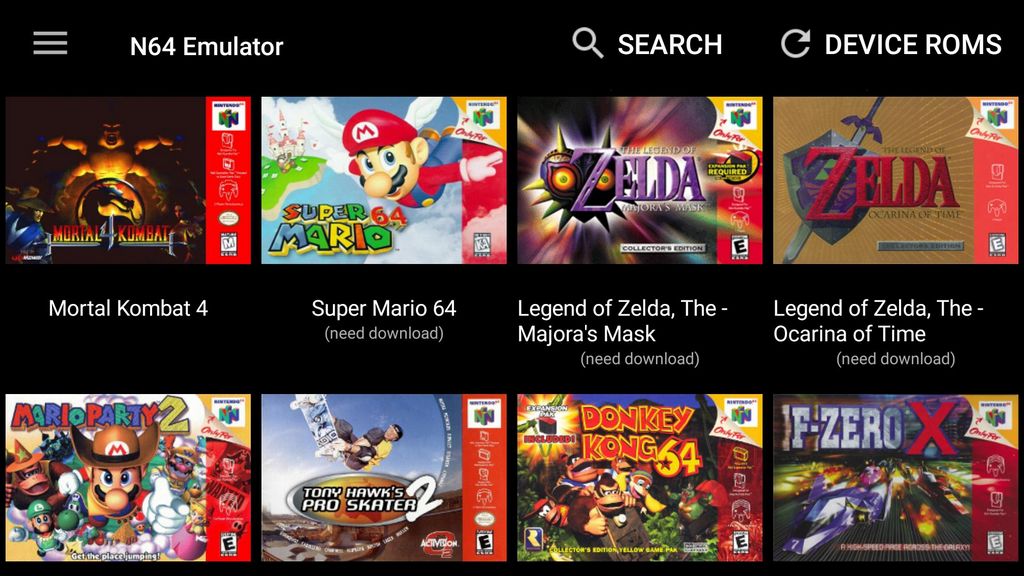Viewport: 1024px width, 576px height.
Task: Click the Super Mario 64 title text
Action: coord(384,308)
